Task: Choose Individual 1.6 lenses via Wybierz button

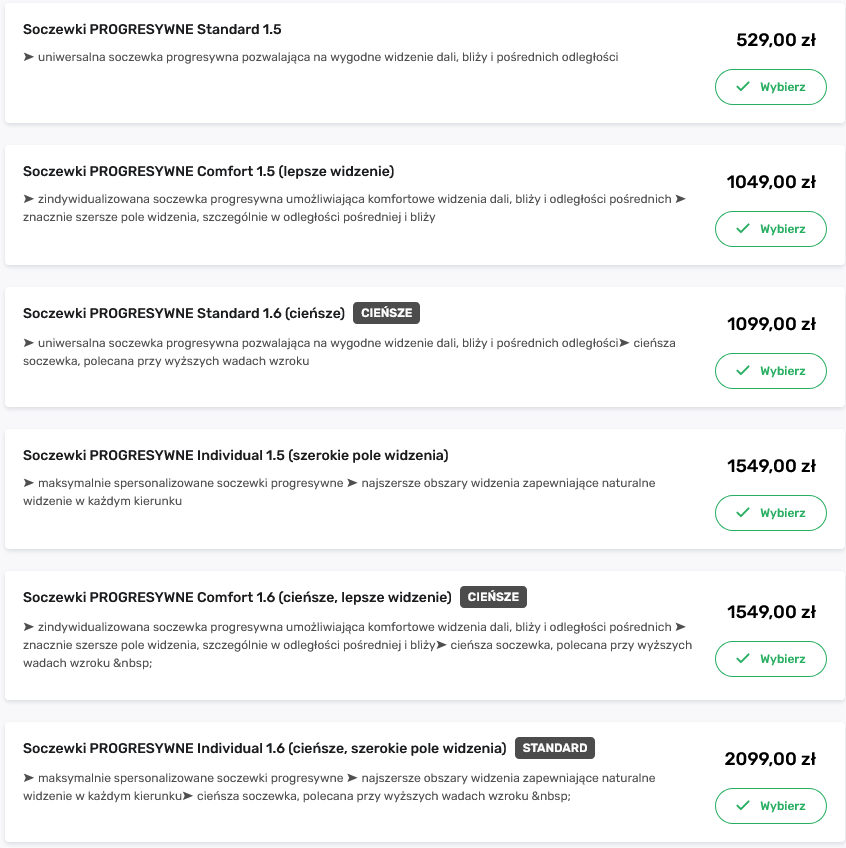Action: 770,805
